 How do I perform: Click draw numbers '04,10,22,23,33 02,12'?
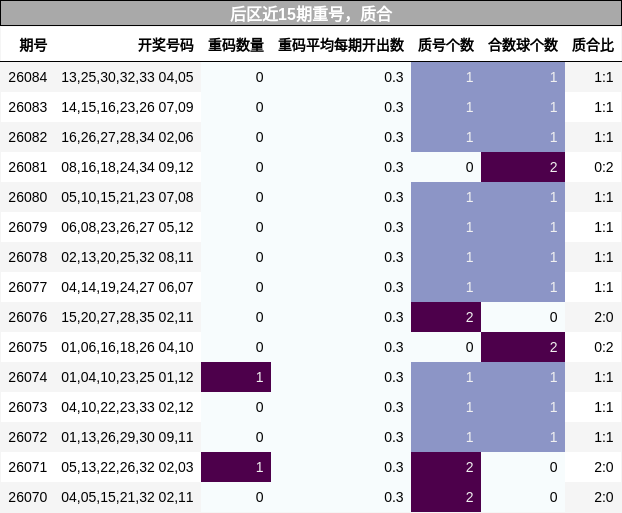127,407
